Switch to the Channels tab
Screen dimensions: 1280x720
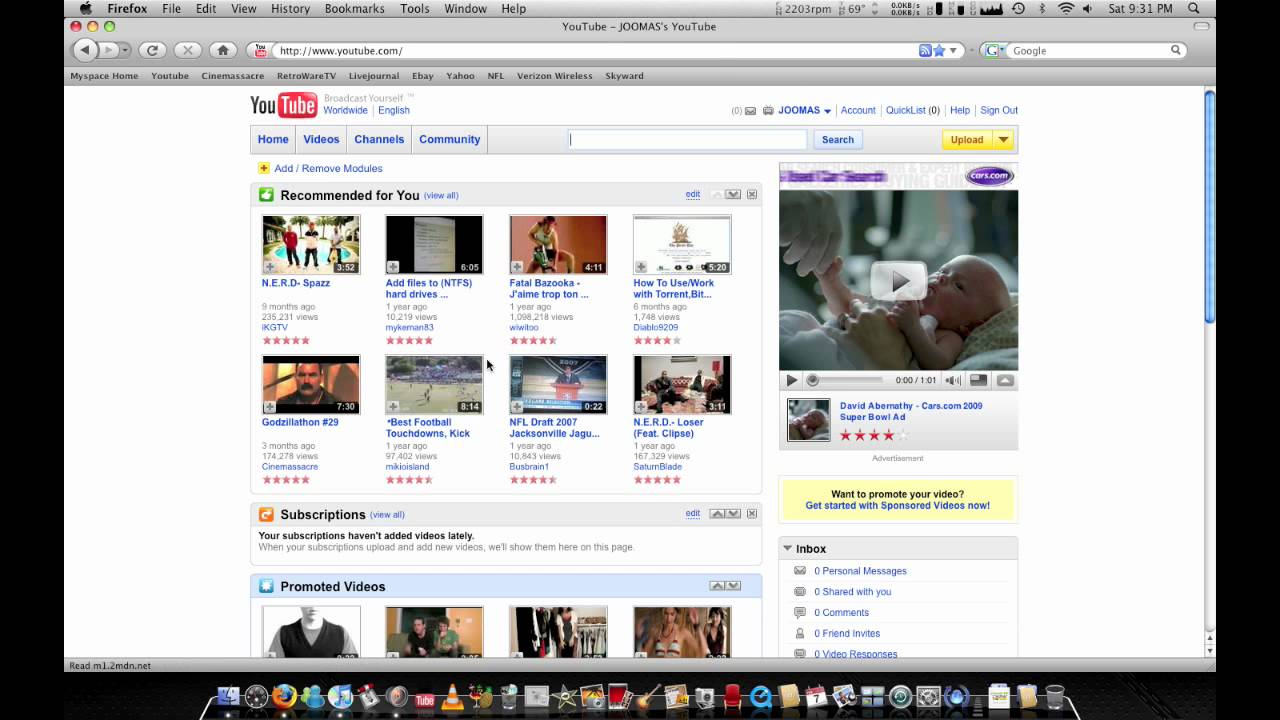tap(379, 140)
